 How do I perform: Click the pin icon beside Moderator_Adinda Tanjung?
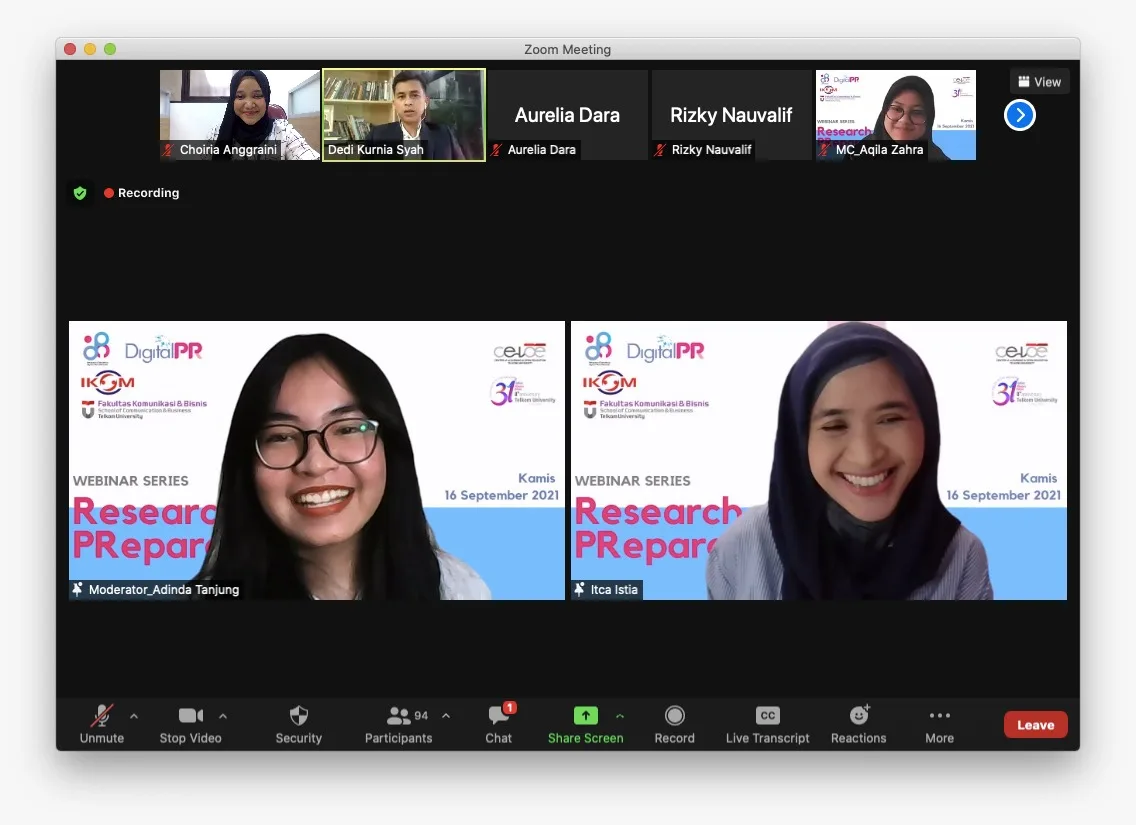(x=78, y=590)
